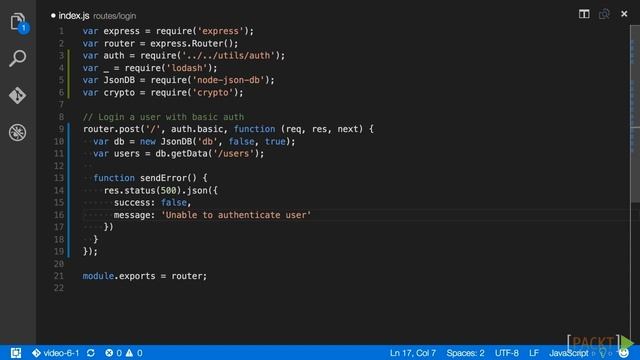Open problems via error count icon
Viewport: 640px width, 360px height.
coord(113,353)
